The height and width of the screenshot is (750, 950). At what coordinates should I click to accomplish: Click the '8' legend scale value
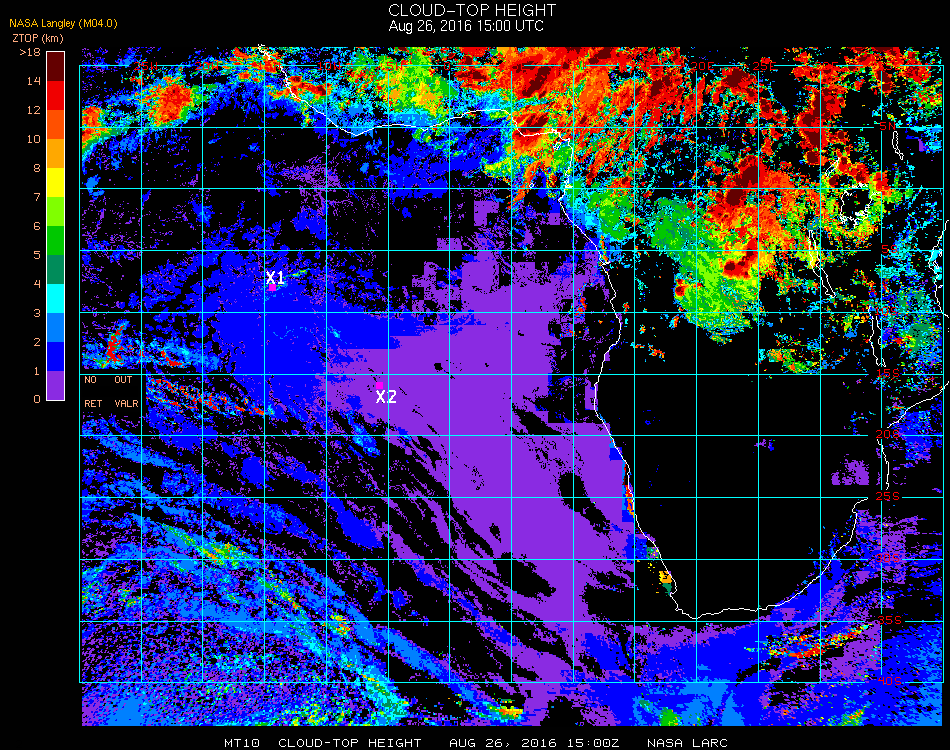[x=37, y=168]
